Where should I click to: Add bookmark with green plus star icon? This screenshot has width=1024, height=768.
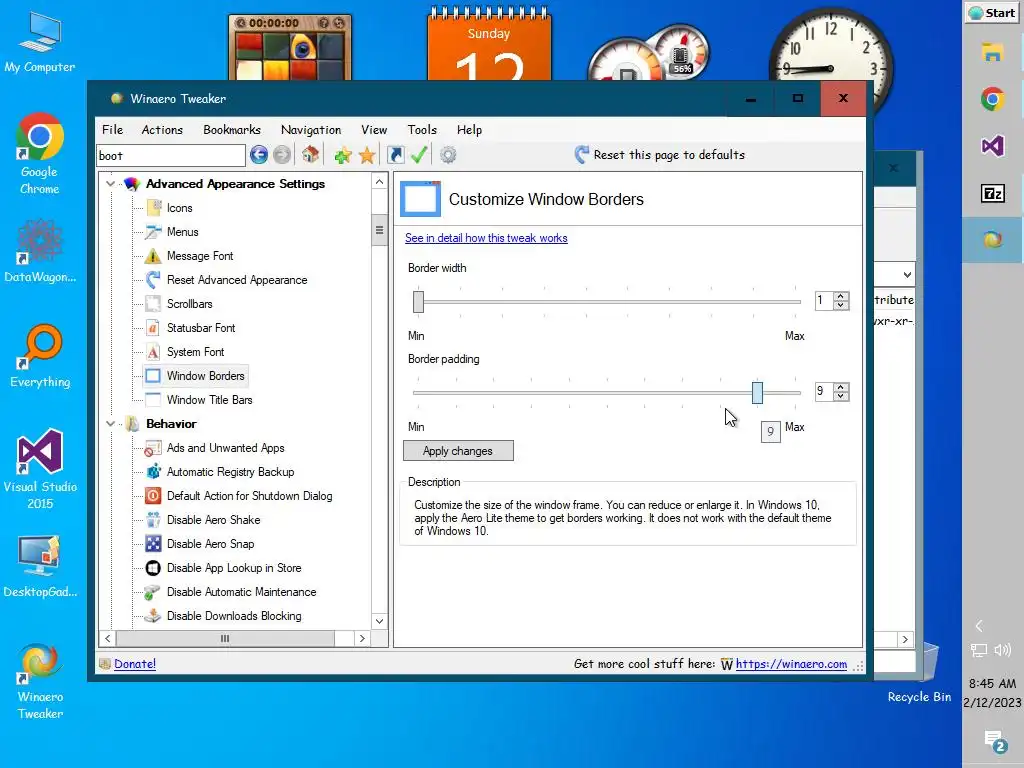click(x=342, y=155)
